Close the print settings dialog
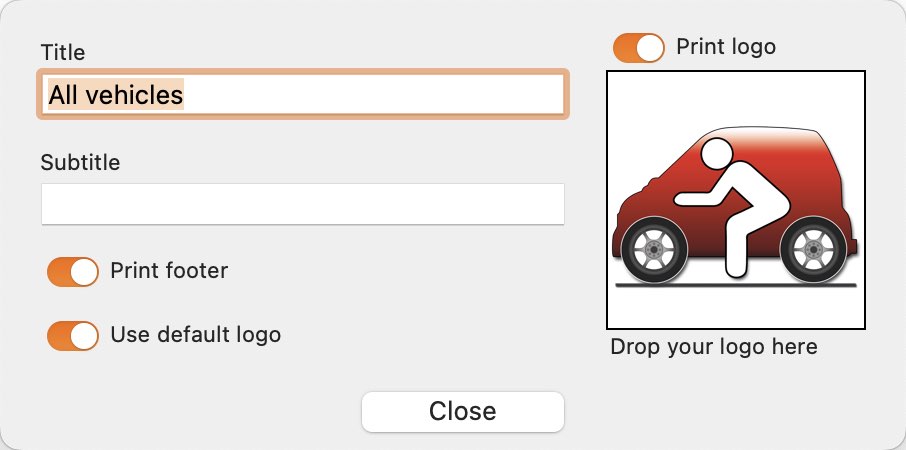The width and height of the screenshot is (906, 450). (x=463, y=411)
